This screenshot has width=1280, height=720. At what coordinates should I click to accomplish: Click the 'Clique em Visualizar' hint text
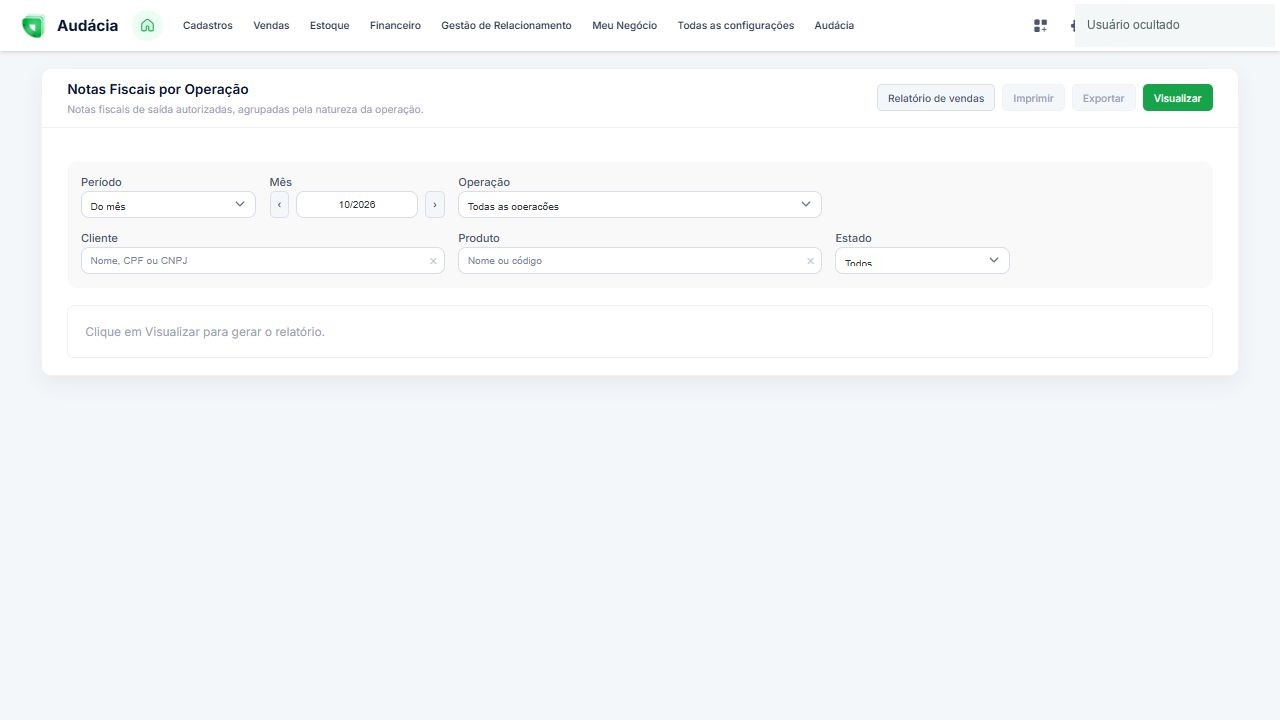205,332
